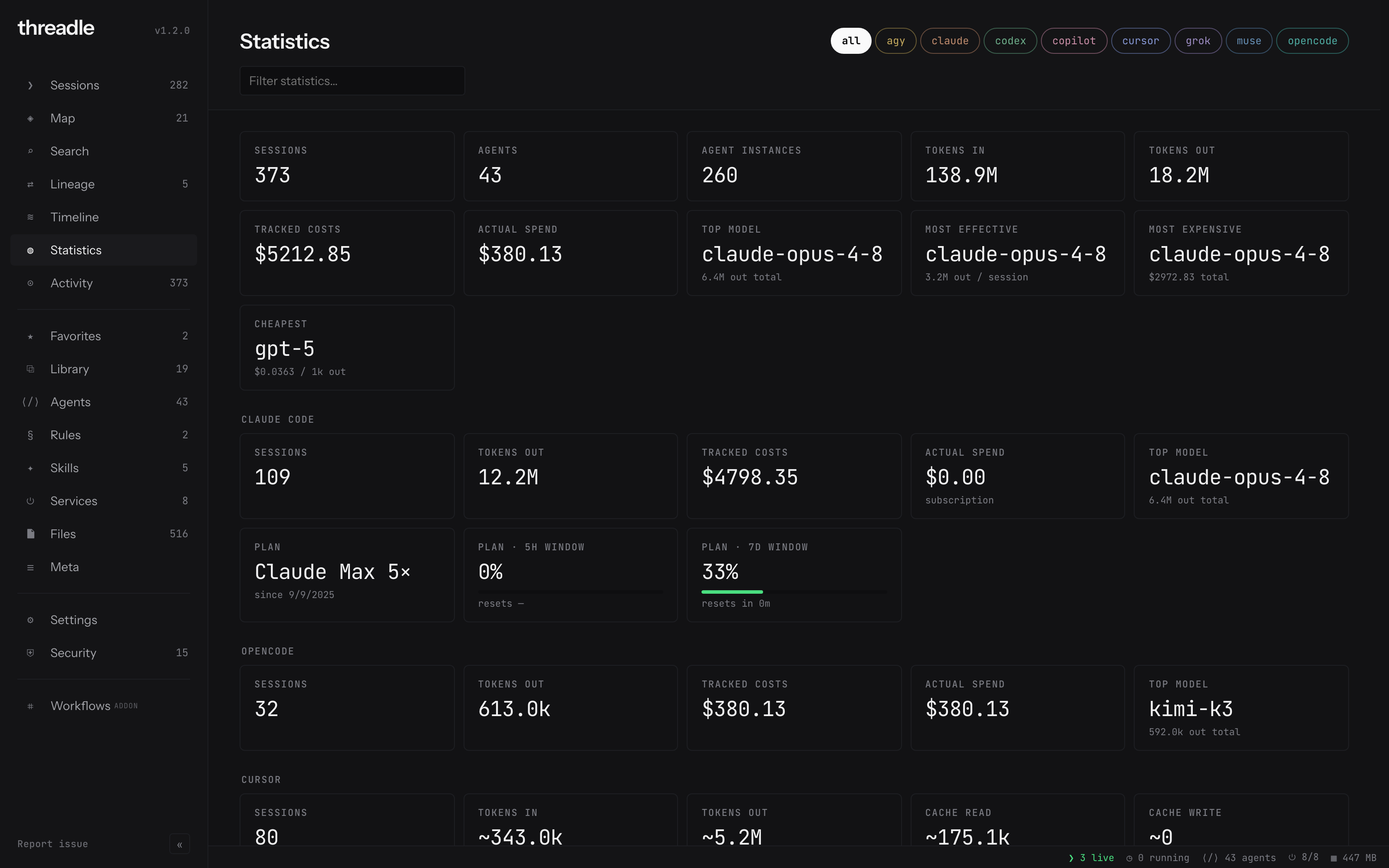The width and height of the screenshot is (1389, 868).
Task: Focus the Filter statistics input field
Action: pos(352,81)
